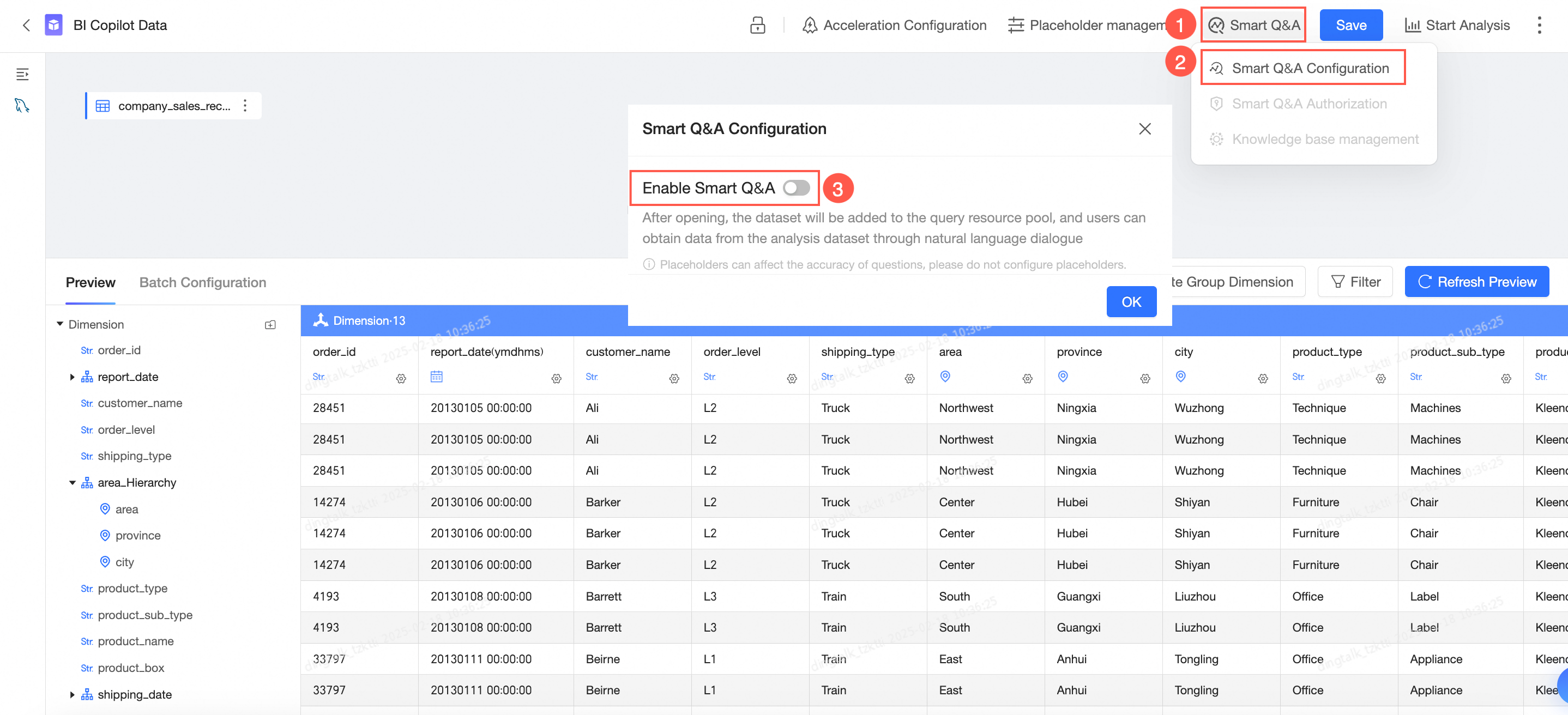
Task: Click OK in the Smart Q&A Configuration dialog
Action: (x=1131, y=301)
